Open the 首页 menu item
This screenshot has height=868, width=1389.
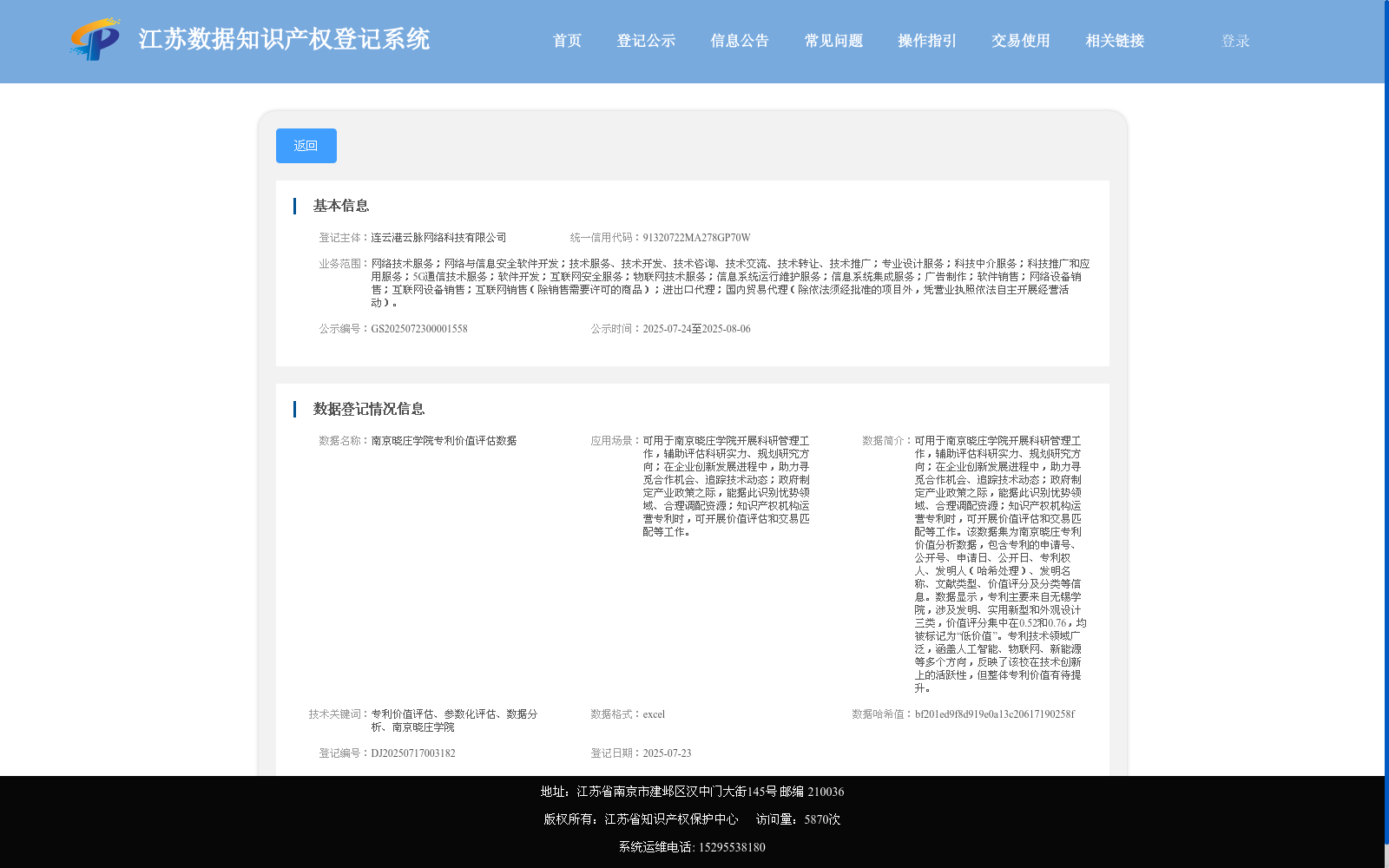(567, 41)
